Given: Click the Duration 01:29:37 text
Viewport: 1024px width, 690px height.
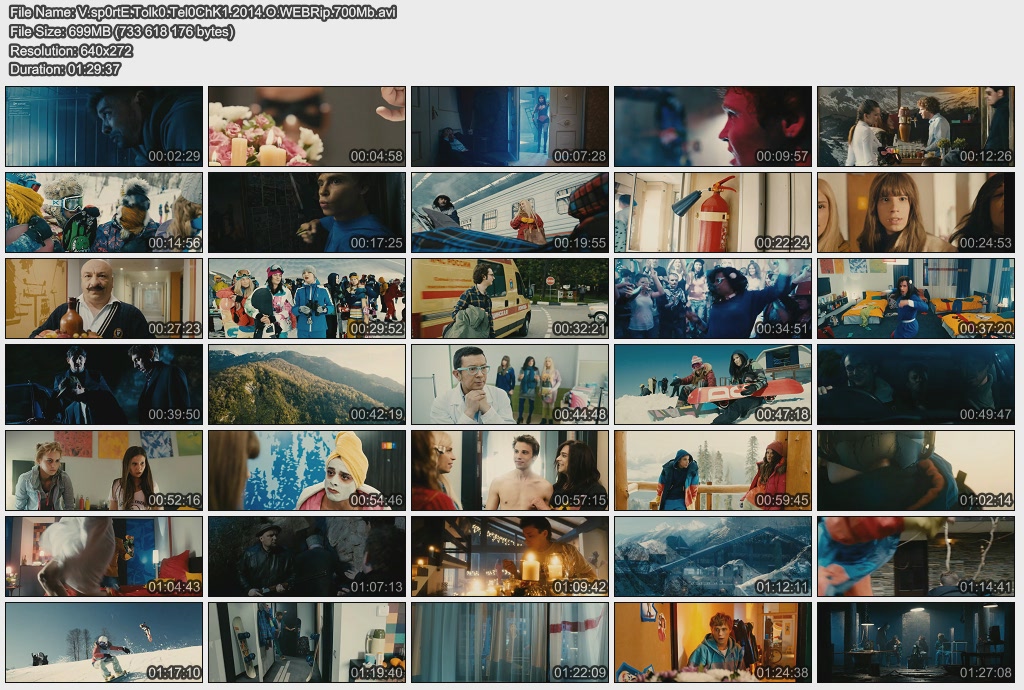Looking at the screenshot, I should click(x=65, y=69).
